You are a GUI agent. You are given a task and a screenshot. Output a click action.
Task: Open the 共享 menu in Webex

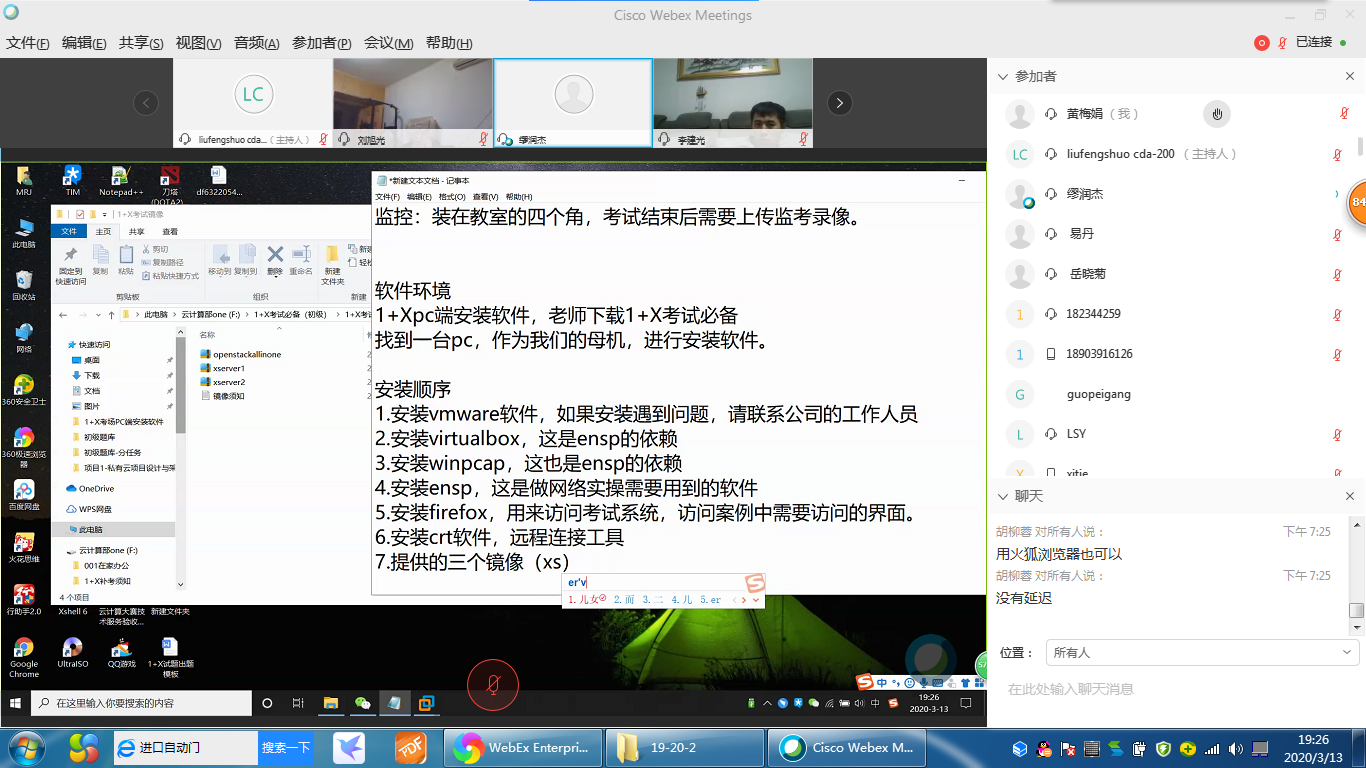141,43
